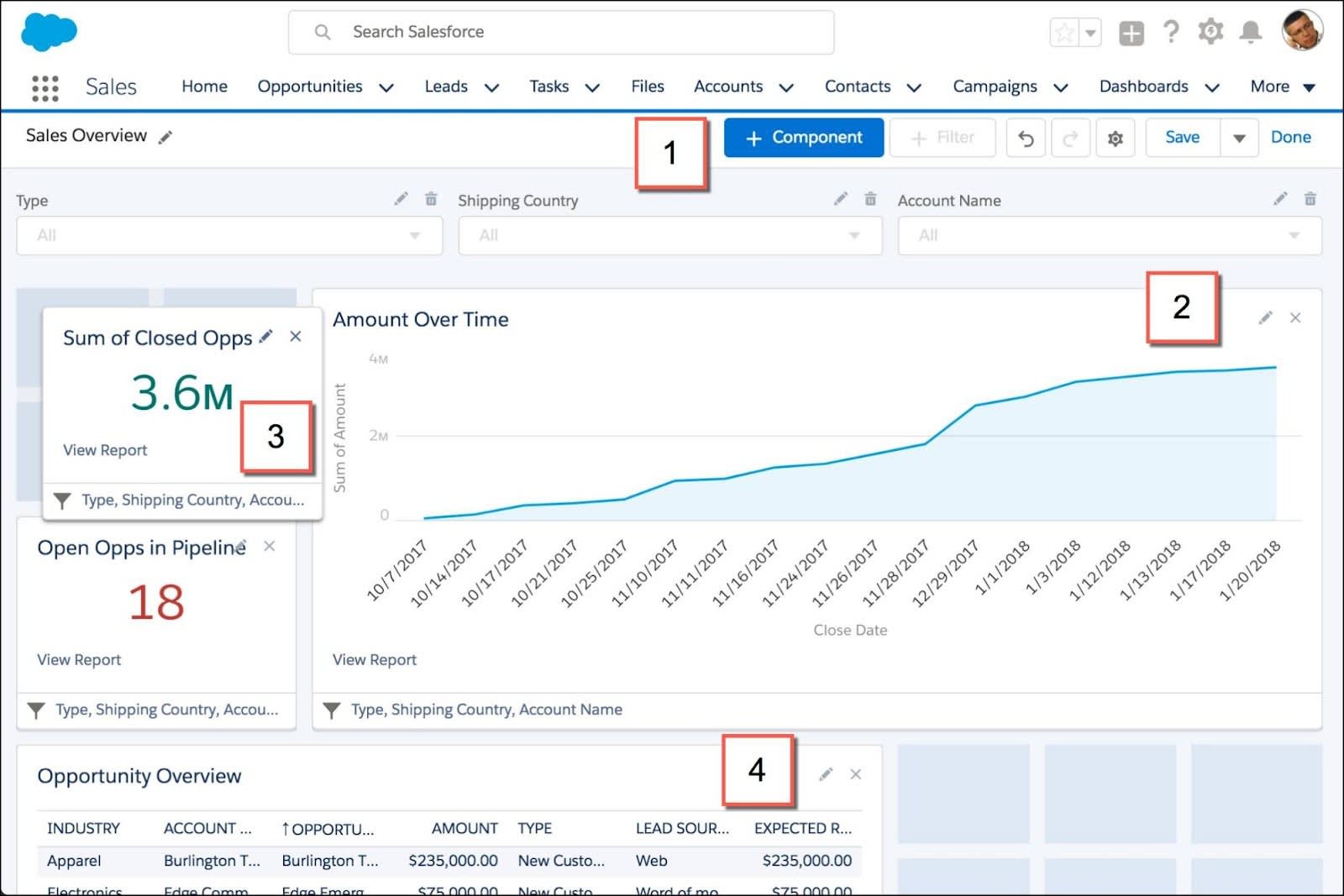Open the help question mark icon
Screen dimensions: 1344x896
1170,33
